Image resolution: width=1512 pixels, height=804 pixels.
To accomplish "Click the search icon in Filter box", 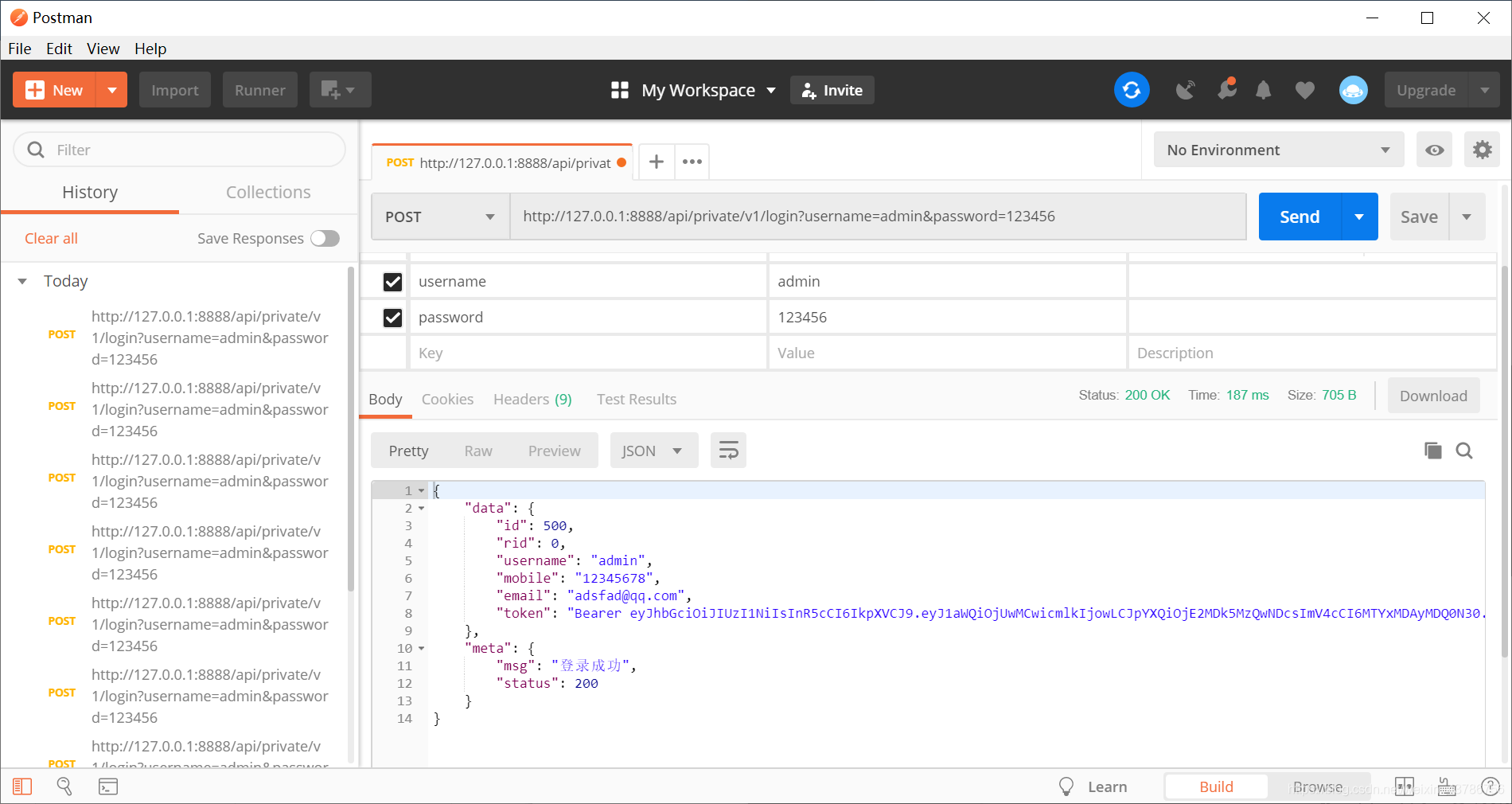I will (36, 150).
